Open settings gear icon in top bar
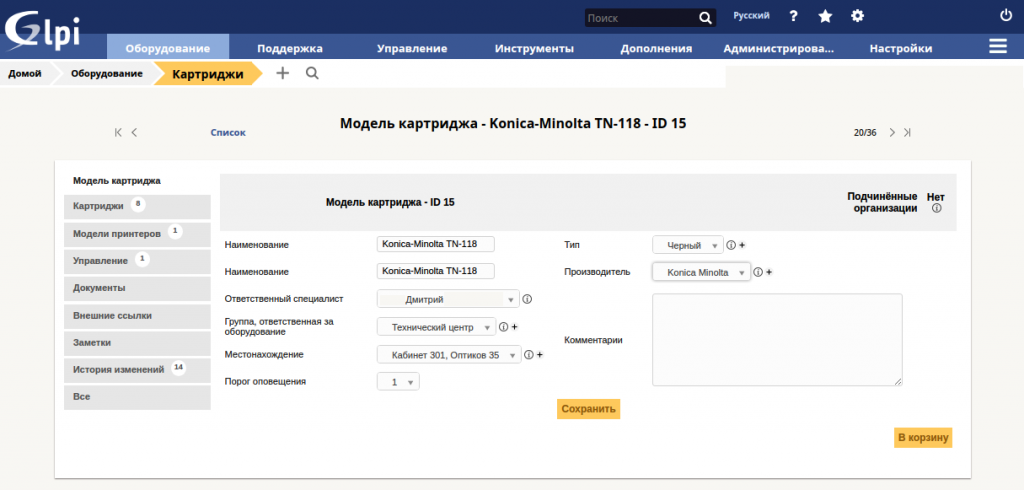This screenshot has width=1024, height=490. point(857,16)
